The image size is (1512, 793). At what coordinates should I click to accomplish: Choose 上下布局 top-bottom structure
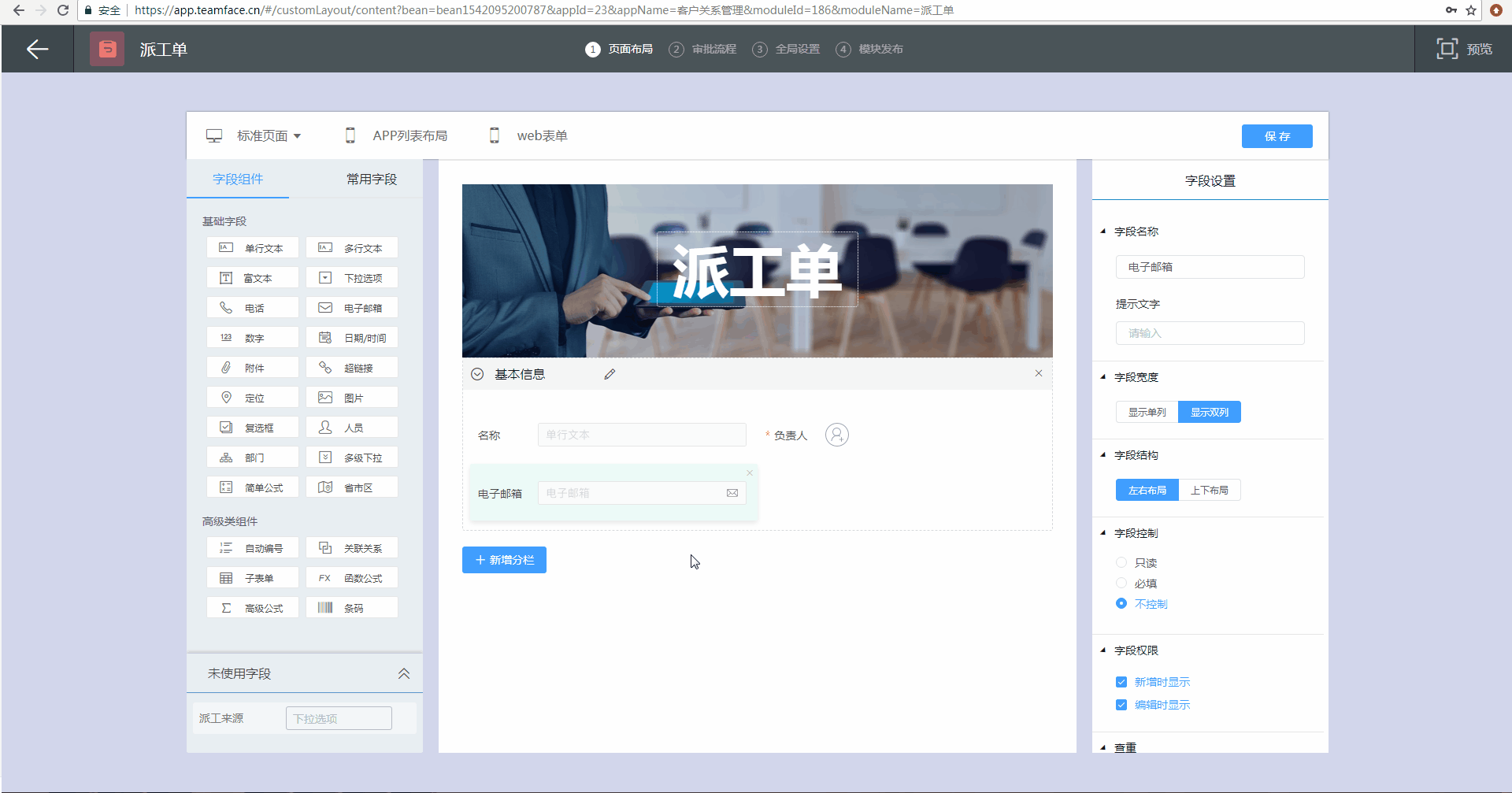tap(1210, 490)
